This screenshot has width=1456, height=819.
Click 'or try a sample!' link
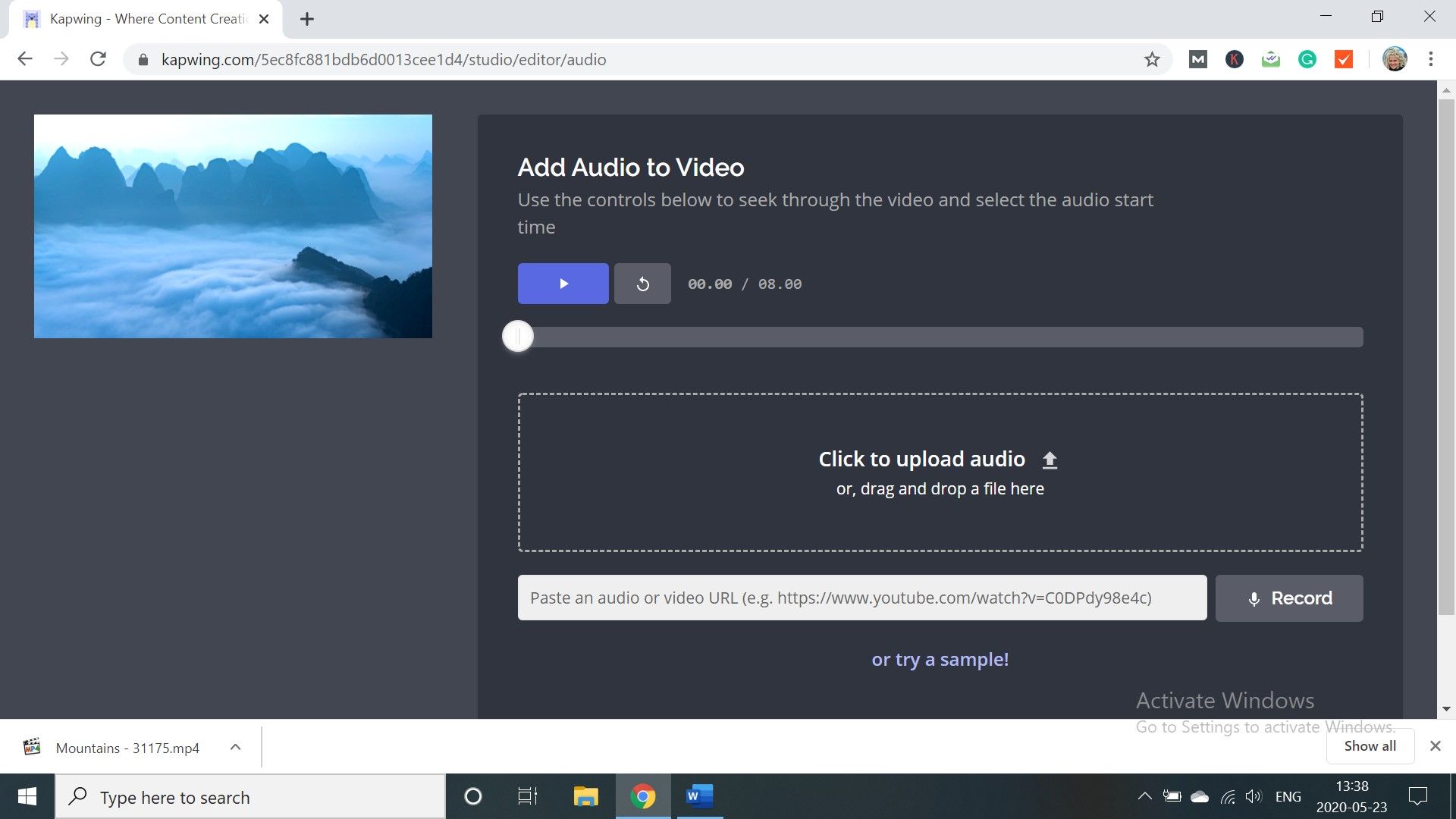tap(940, 659)
